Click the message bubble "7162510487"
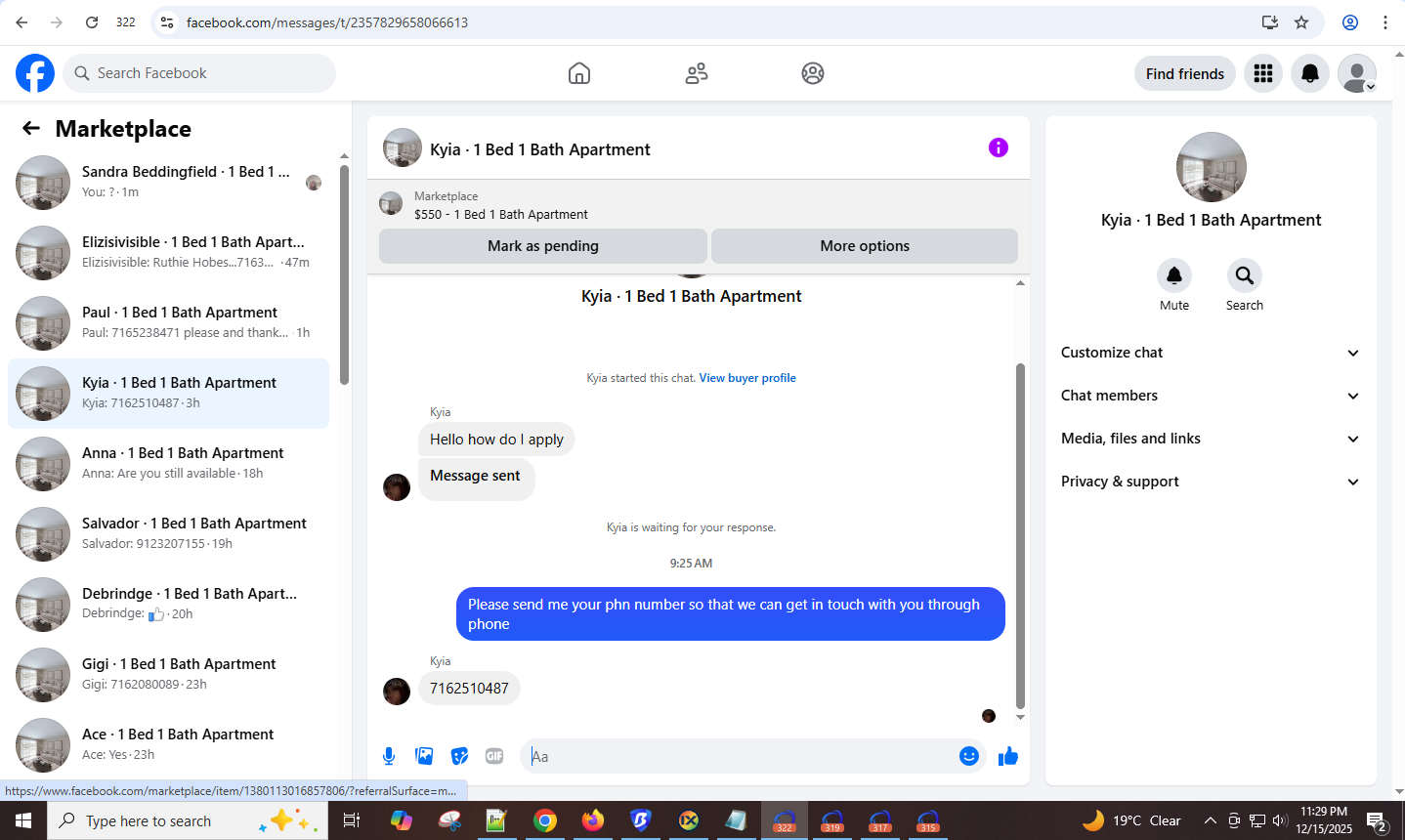 coord(469,689)
